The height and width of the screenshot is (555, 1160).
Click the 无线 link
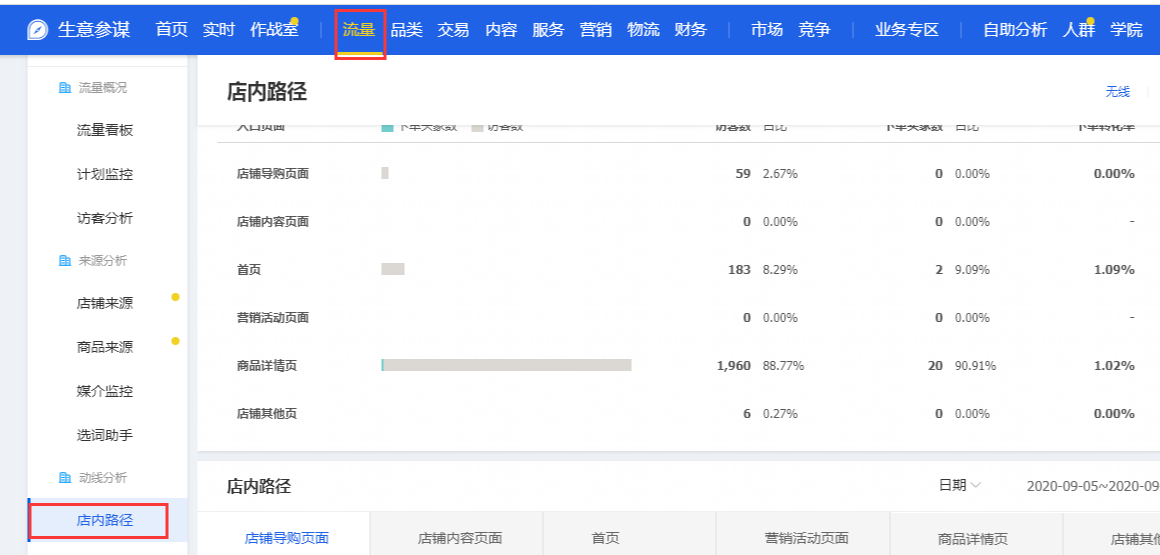(1118, 92)
